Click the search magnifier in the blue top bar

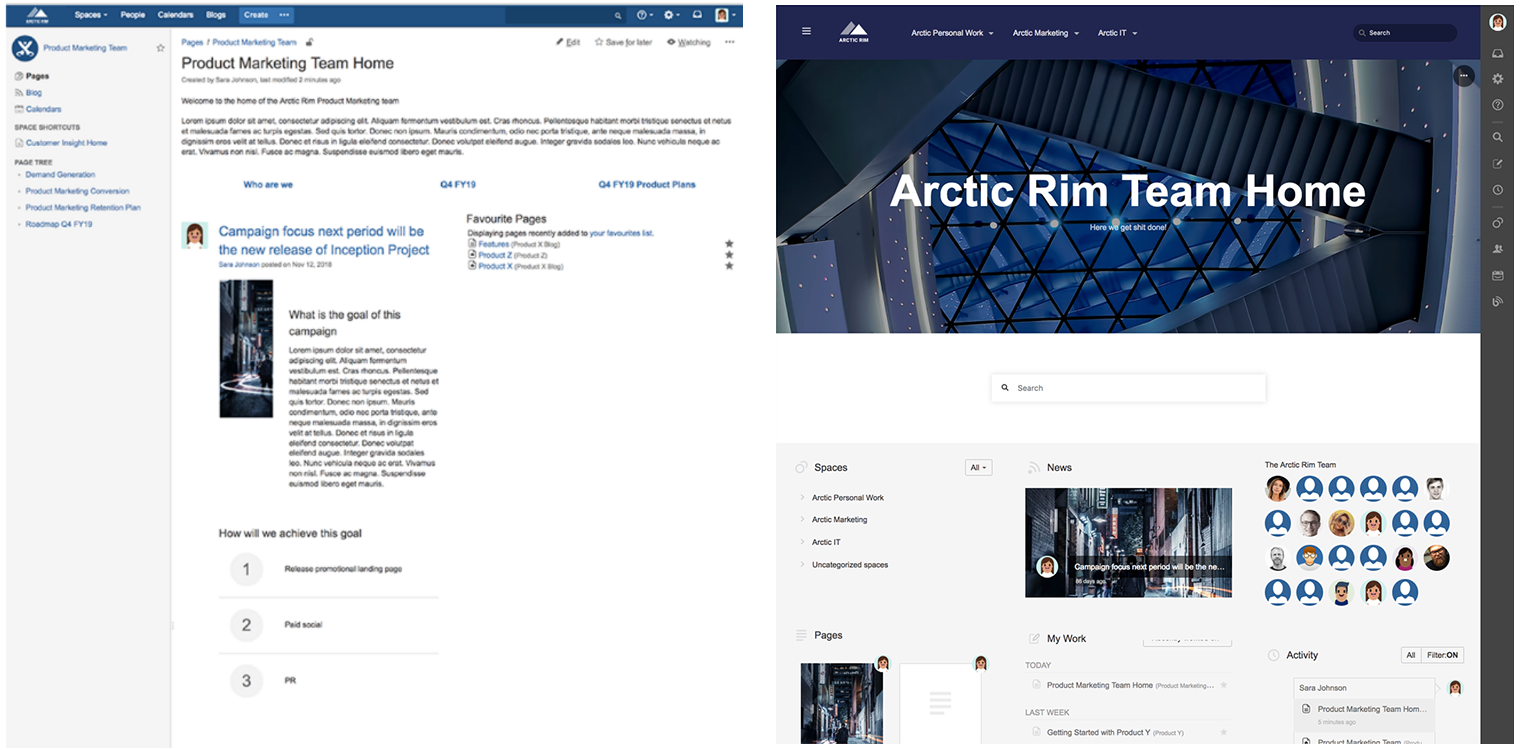point(618,15)
